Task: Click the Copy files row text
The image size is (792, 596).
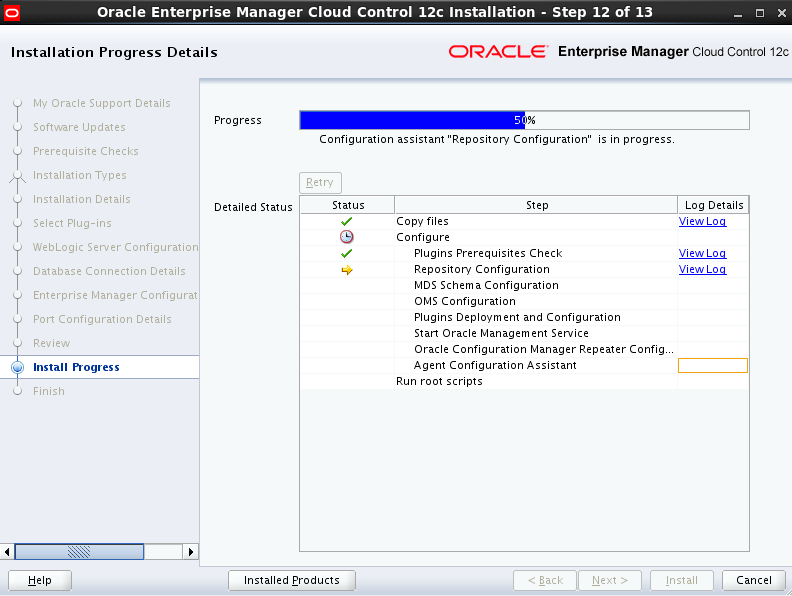Action: tap(422, 221)
